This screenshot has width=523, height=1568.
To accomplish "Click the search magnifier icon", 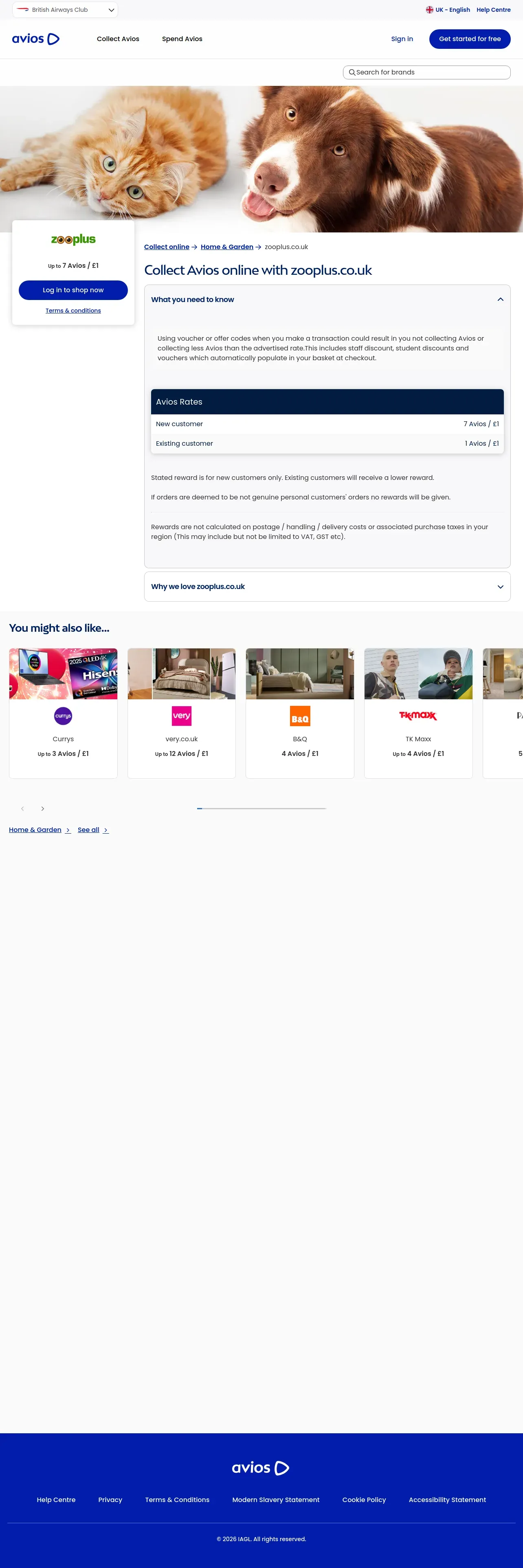I will [x=352, y=72].
